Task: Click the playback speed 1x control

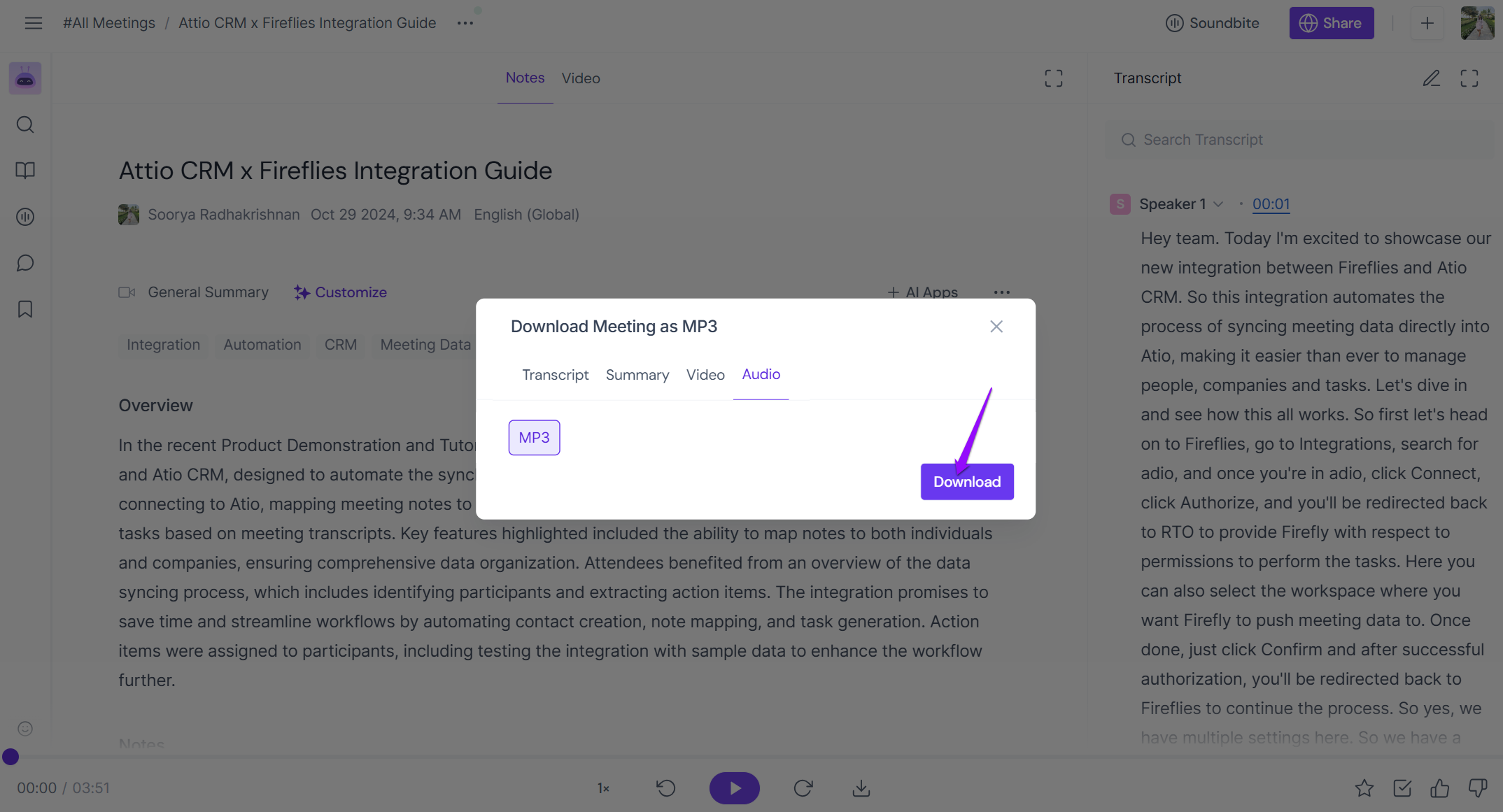Action: point(603,788)
